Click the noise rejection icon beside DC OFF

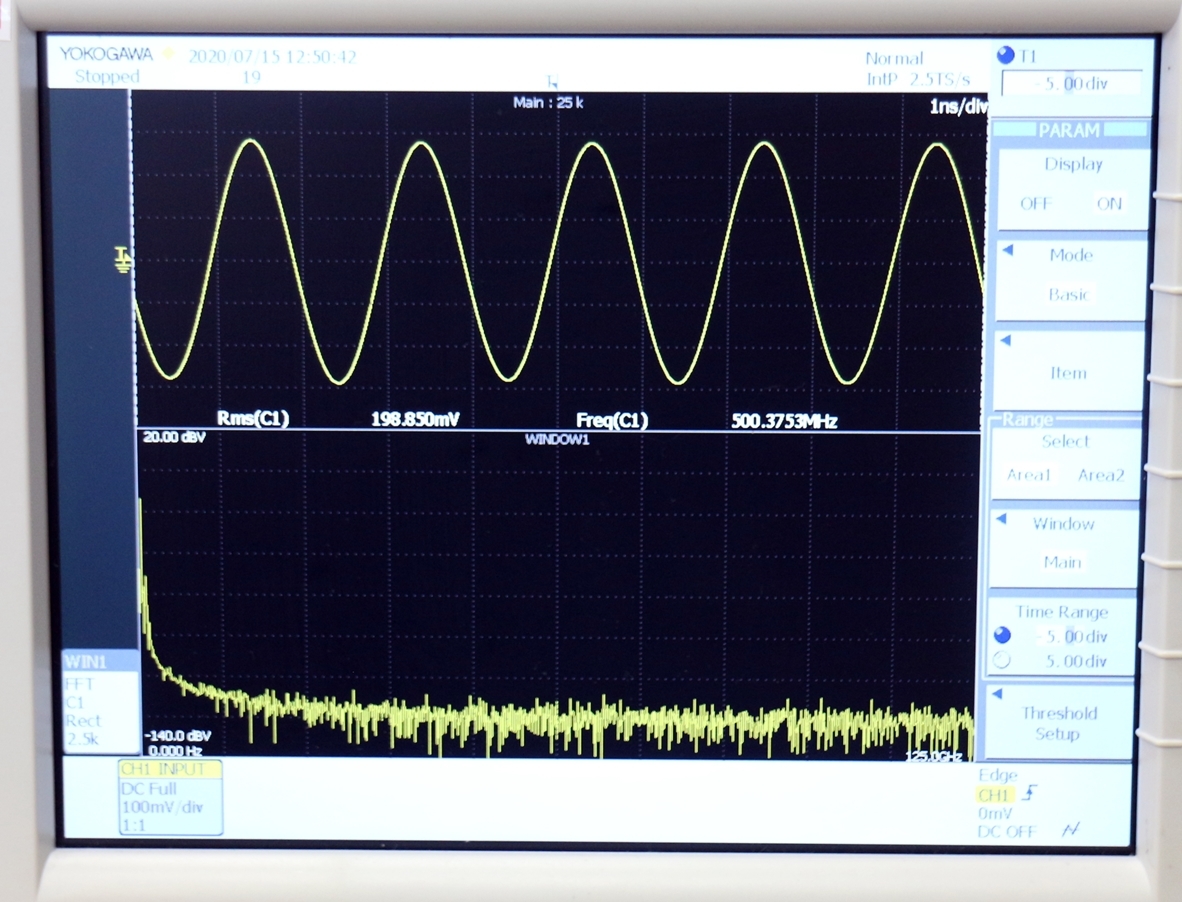1071,829
